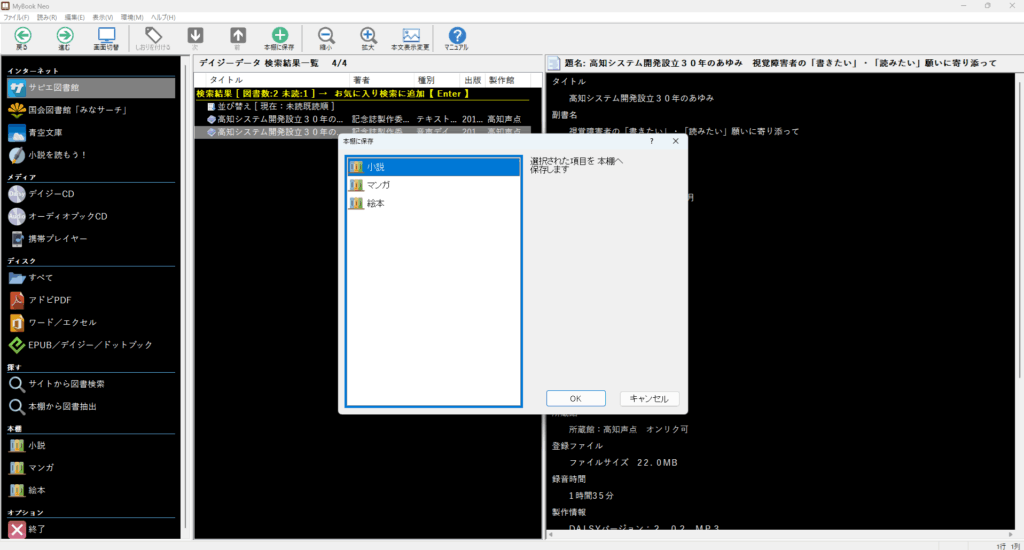1024x550 pixels.
Task: Choose 絵本 shelf in the save dialog
Action: tap(375, 203)
